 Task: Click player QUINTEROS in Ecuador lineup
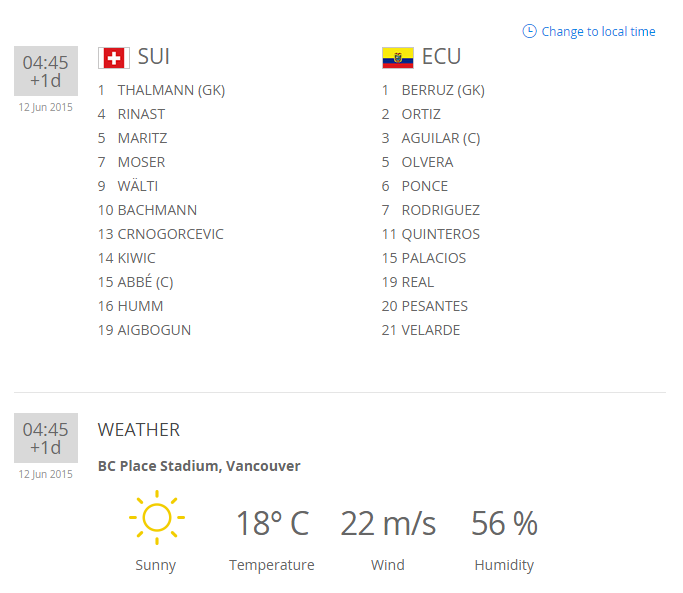(x=441, y=234)
